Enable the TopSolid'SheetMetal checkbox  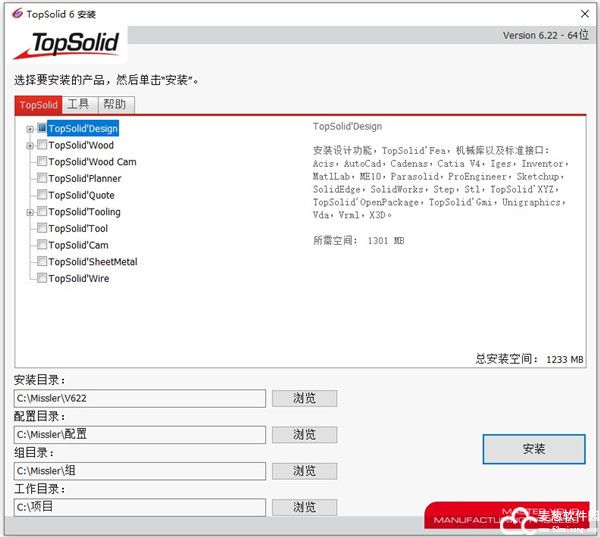point(42,262)
